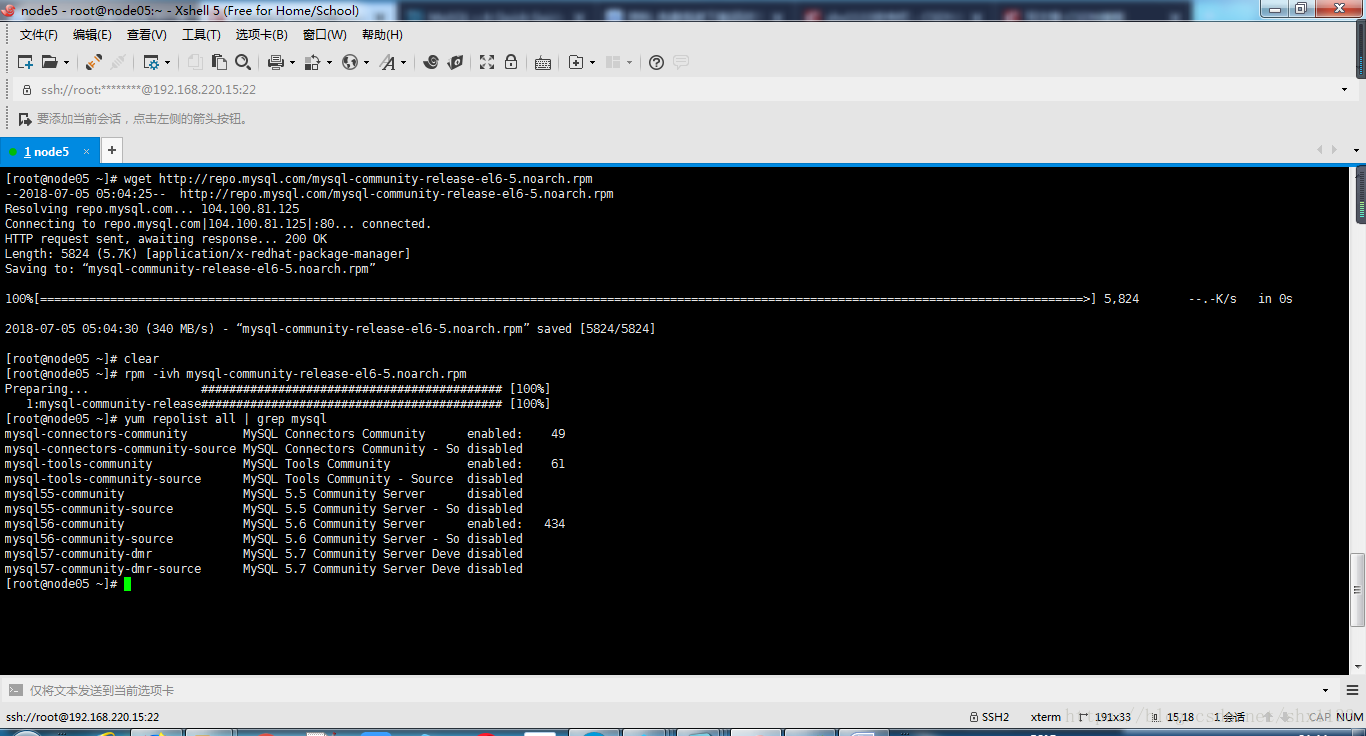Click the yum repolist command line
Image resolution: width=1366 pixels, height=736 pixels.
click(166, 419)
